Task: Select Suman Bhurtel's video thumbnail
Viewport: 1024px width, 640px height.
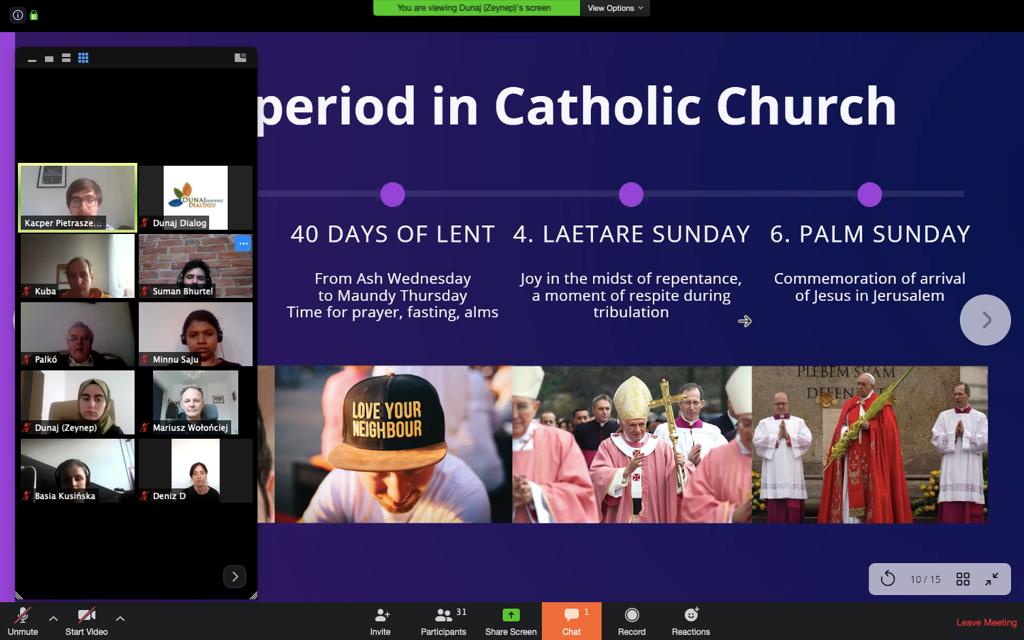Action: click(195, 266)
